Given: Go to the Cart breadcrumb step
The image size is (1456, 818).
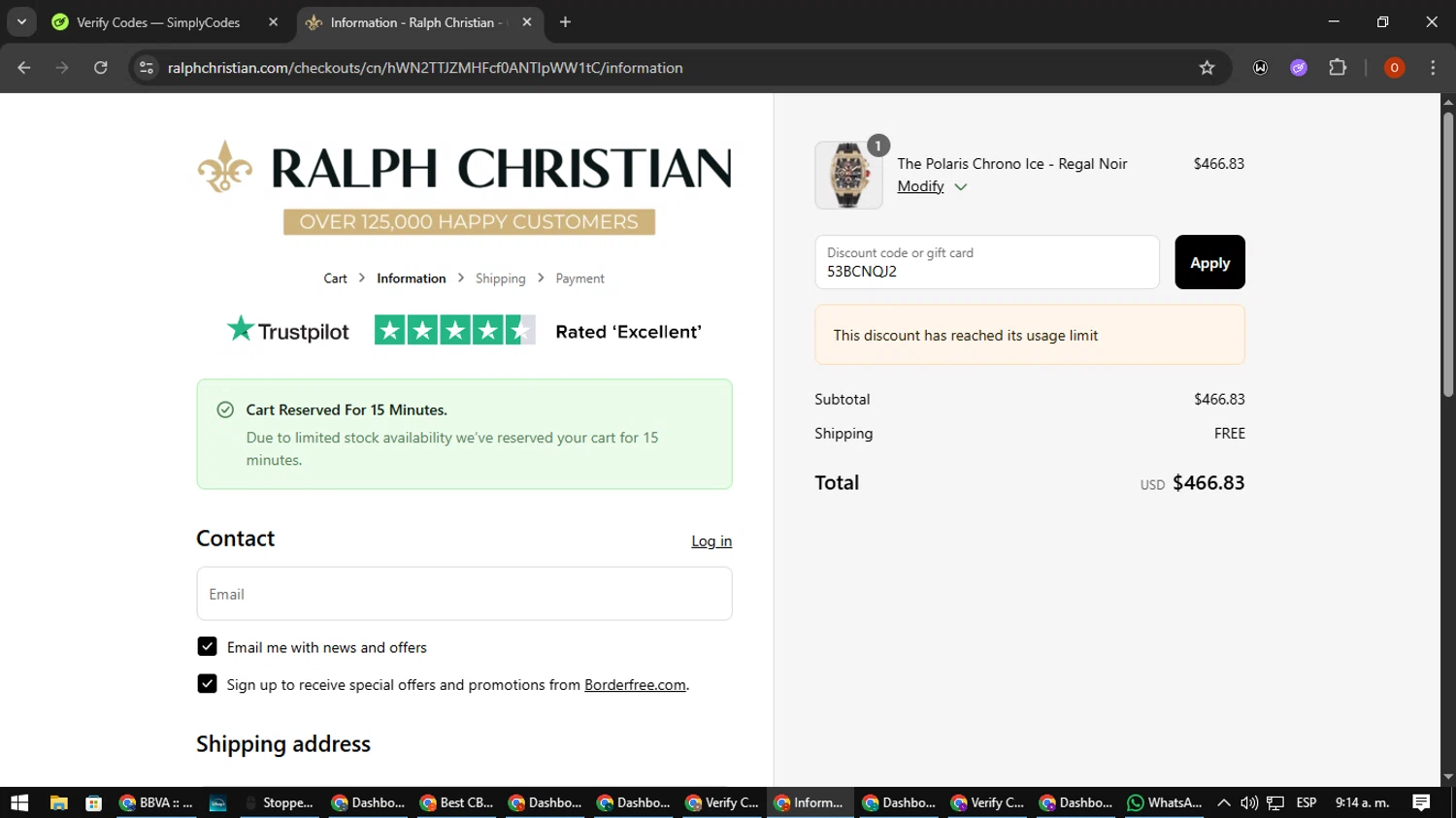Looking at the screenshot, I should click(x=335, y=278).
